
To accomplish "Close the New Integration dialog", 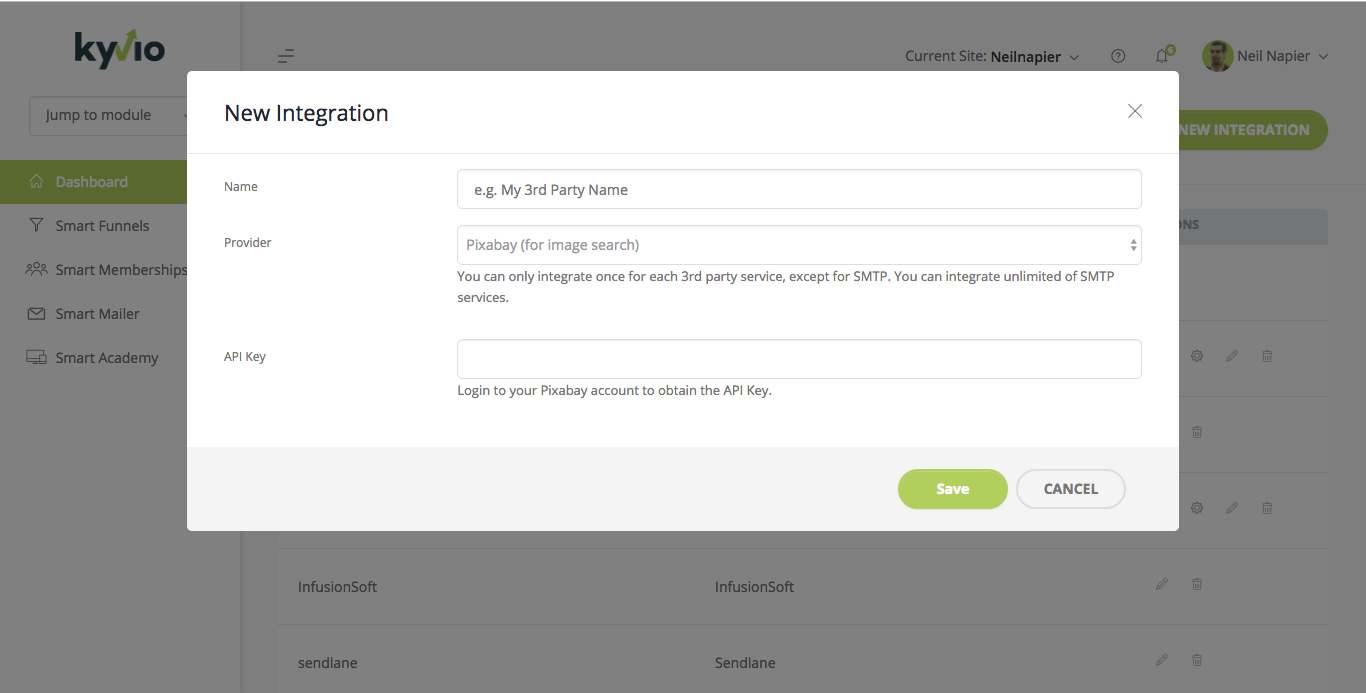I will [x=1135, y=111].
